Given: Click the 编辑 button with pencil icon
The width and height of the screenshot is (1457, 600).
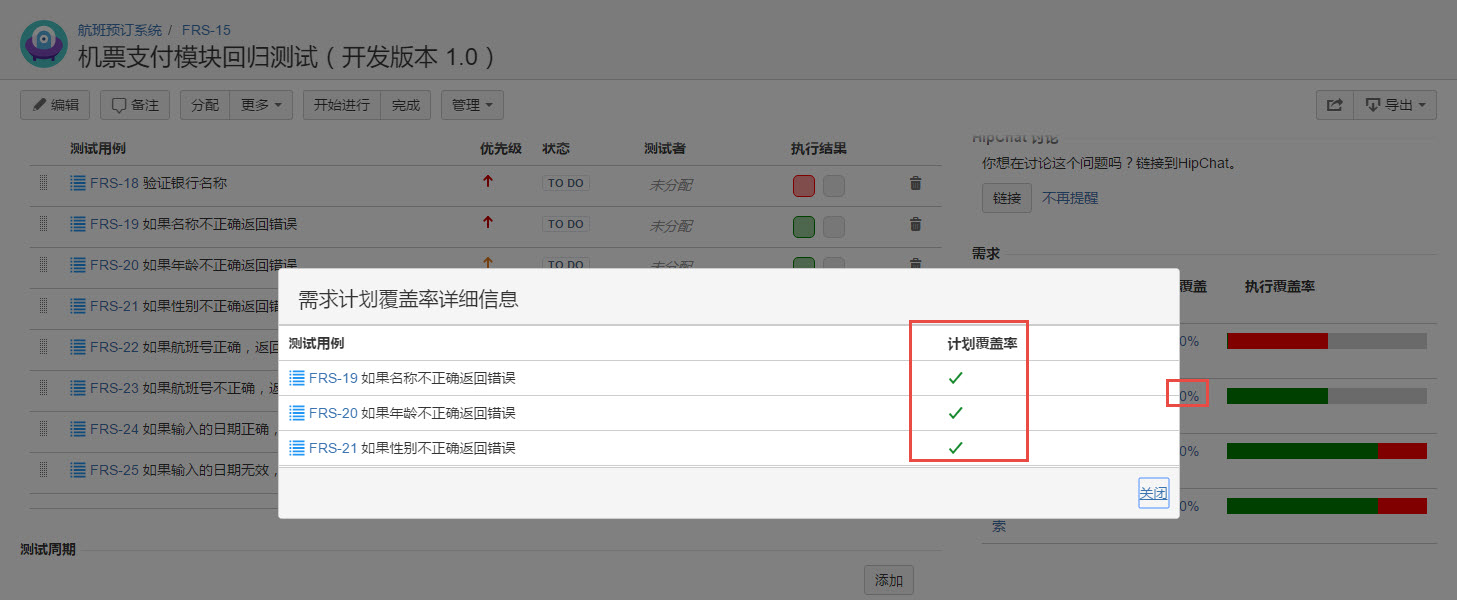Looking at the screenshot, I should pos(55,105).
